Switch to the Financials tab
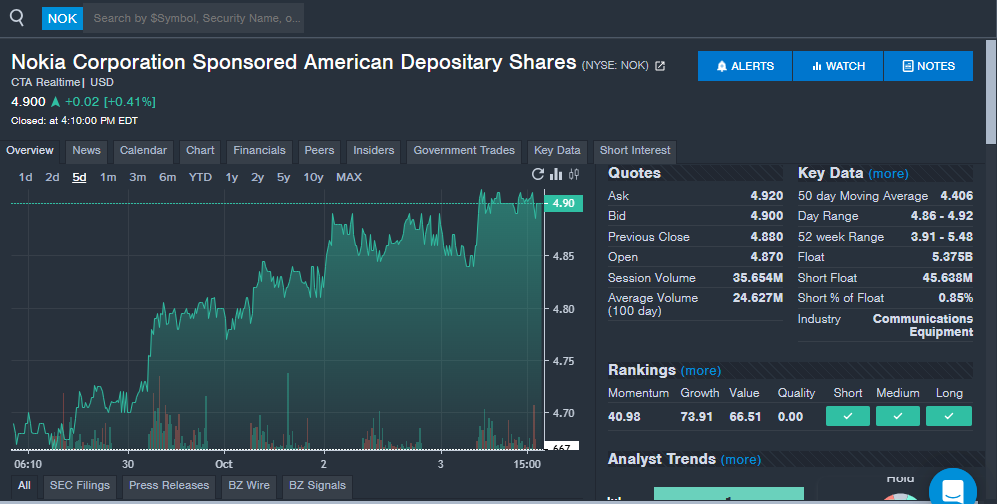 259,151
